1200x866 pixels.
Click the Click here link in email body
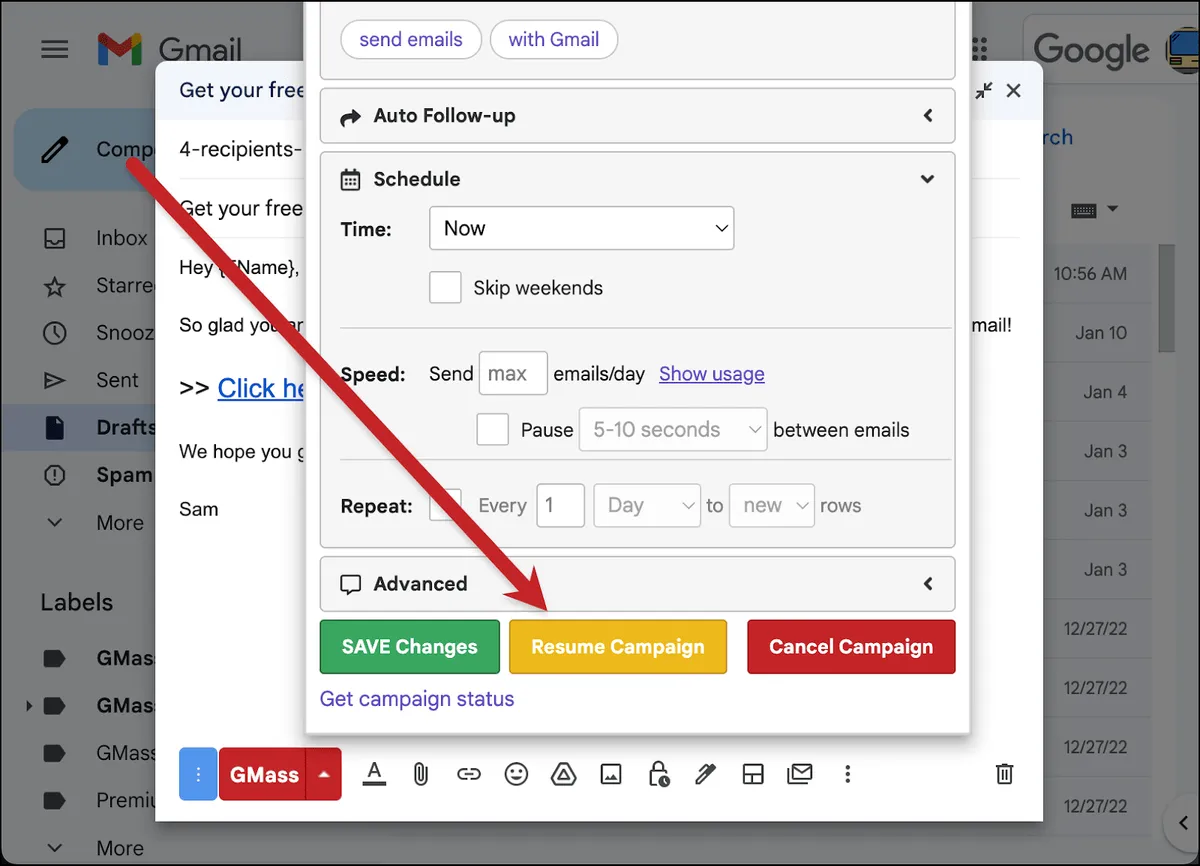click(x=261, y=388)
